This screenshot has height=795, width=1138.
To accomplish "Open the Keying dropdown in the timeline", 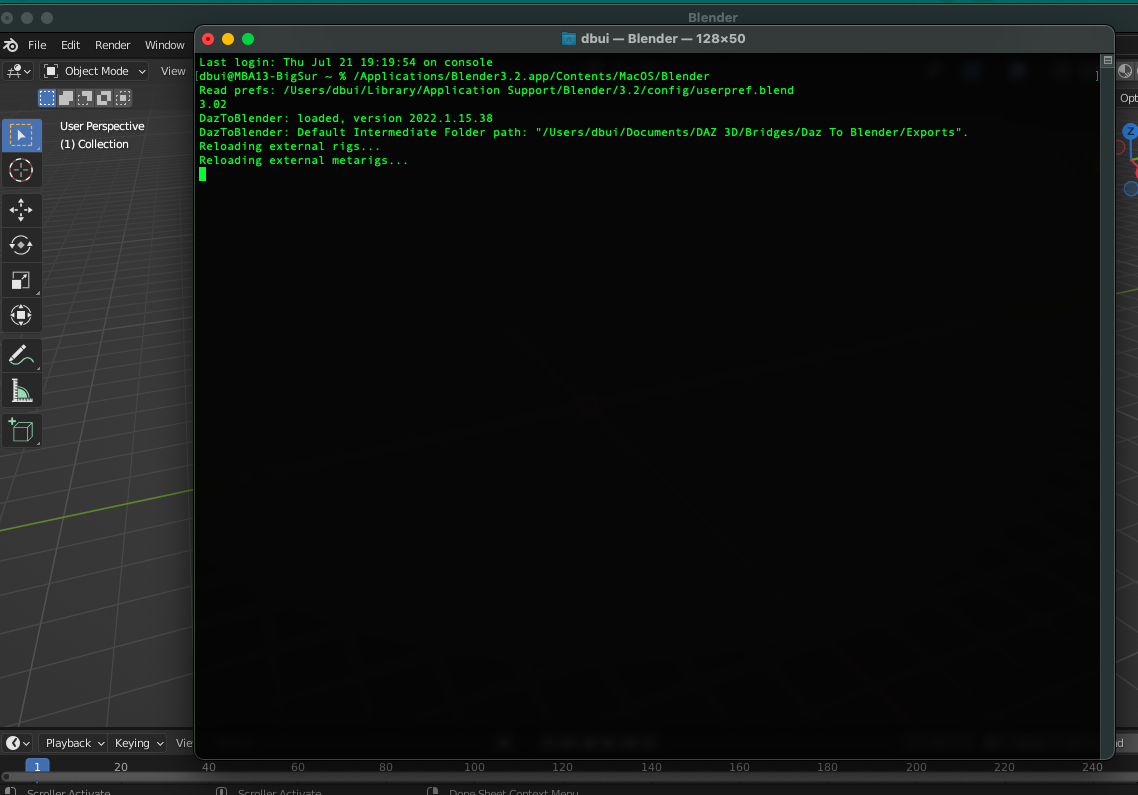I will point(137,743).
